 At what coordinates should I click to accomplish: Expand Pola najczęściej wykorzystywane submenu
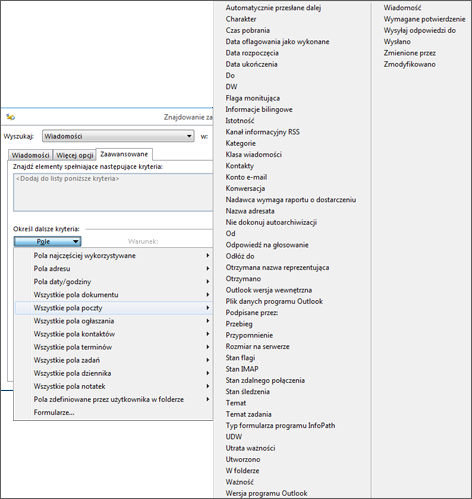point(114,256)
